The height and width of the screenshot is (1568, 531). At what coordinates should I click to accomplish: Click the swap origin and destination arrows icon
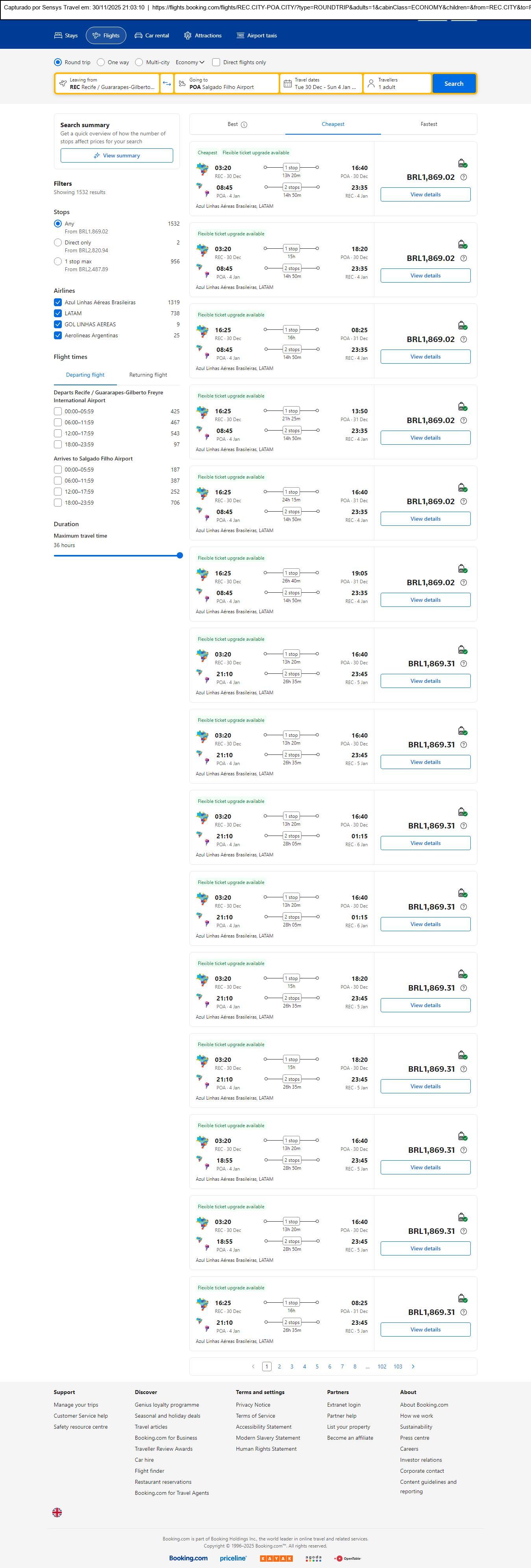click(167, 83)
